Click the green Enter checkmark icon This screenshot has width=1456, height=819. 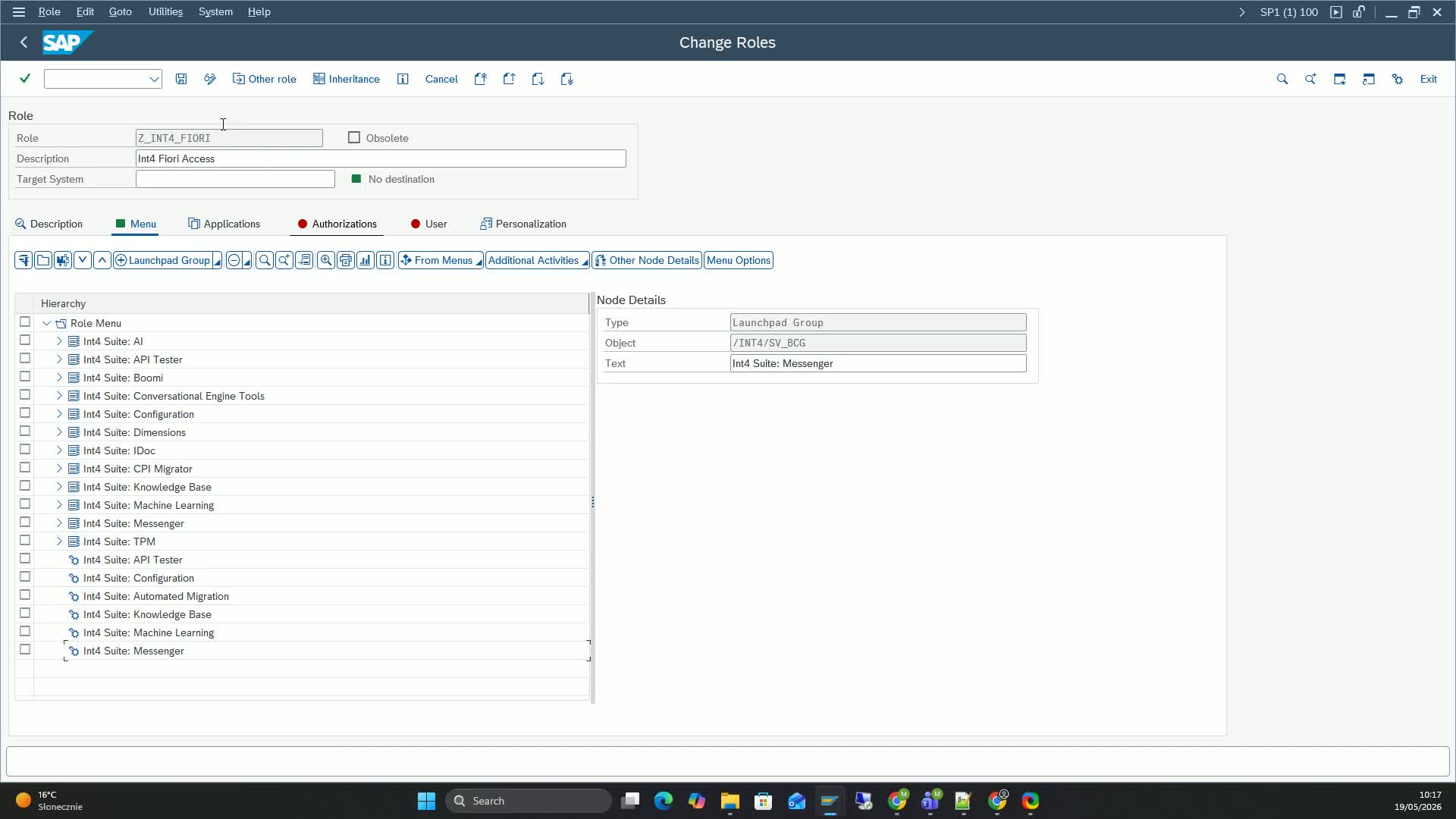click(25, 79)
